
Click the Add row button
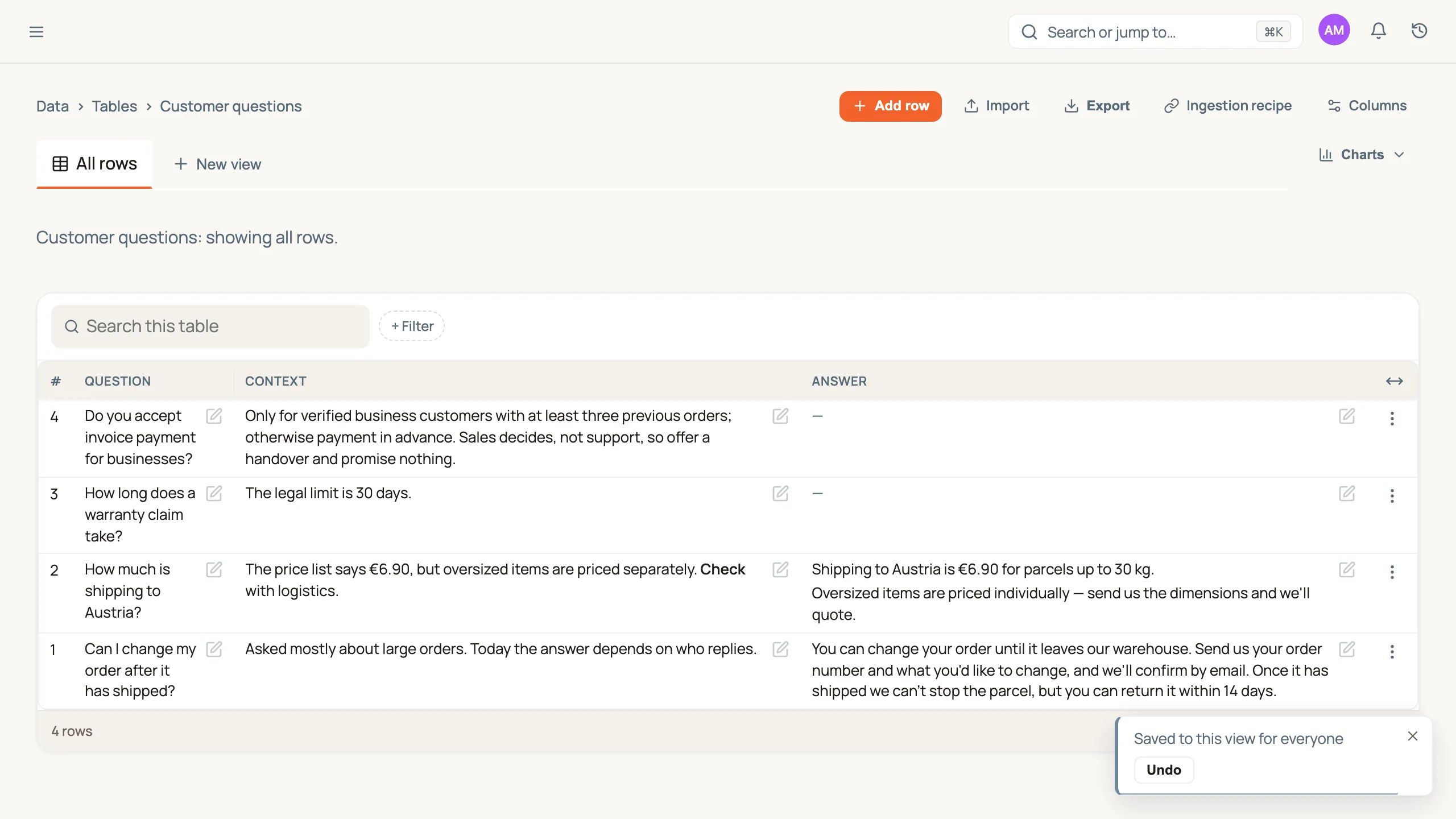890,106
